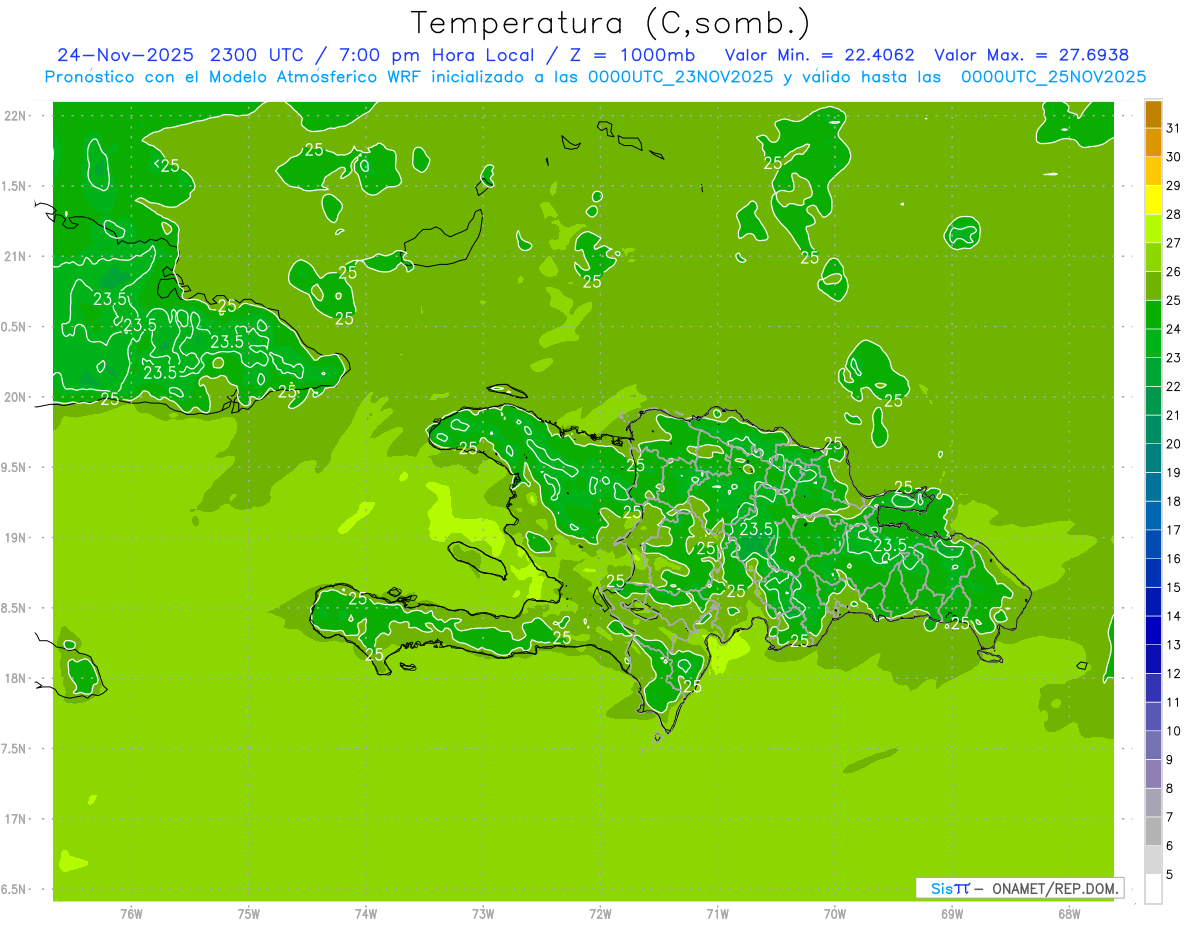Select the "17N" latitude label

pyautogui.click(x=16, y=819)
